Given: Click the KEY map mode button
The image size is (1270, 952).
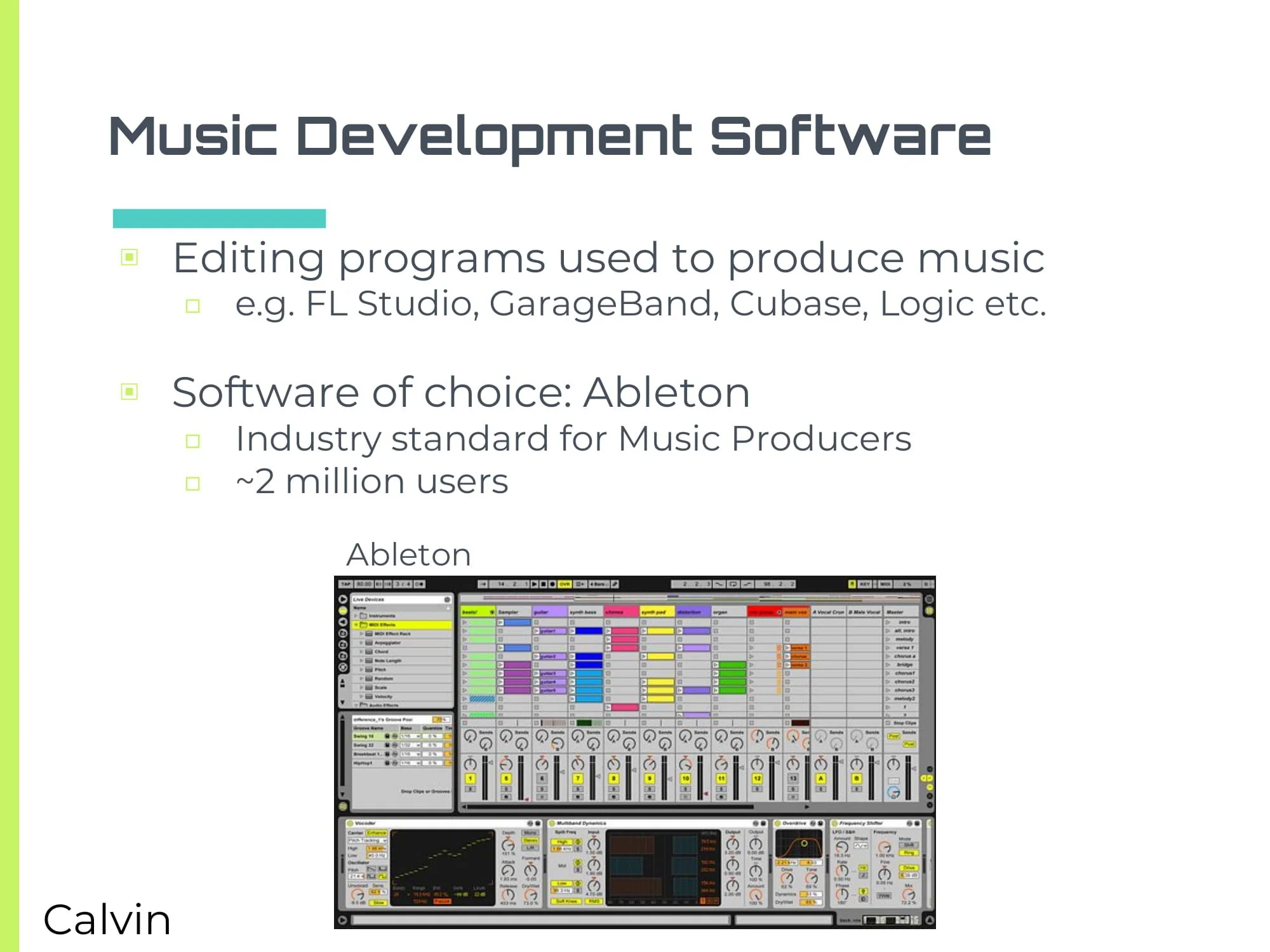Looking at the screenshot, I should pos(865,584).
